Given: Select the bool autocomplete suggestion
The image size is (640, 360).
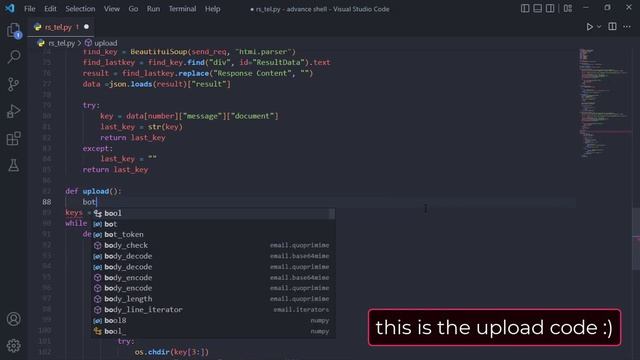Looking at the screenshot, I should pyautogui.click(x=212, y=213).
